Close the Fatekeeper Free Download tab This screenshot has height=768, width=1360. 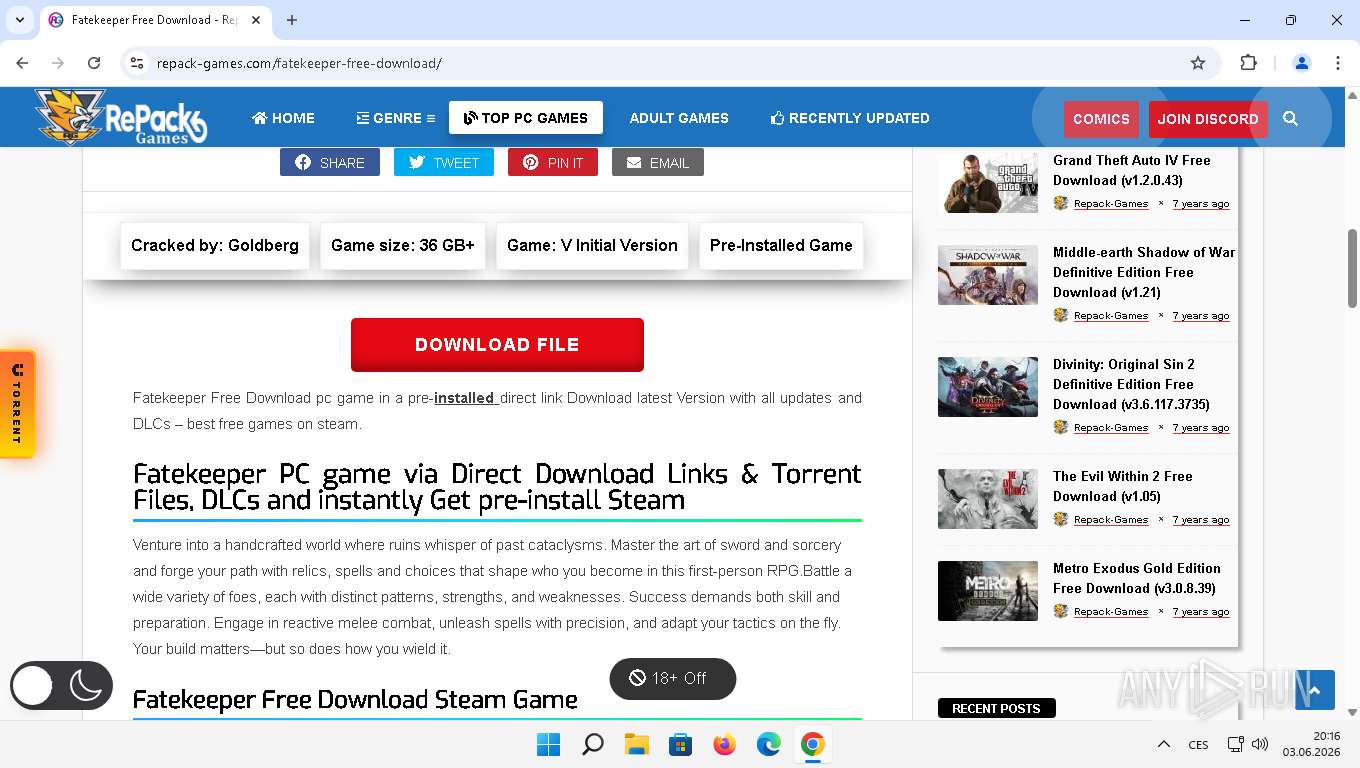click(x=256, y=20)
